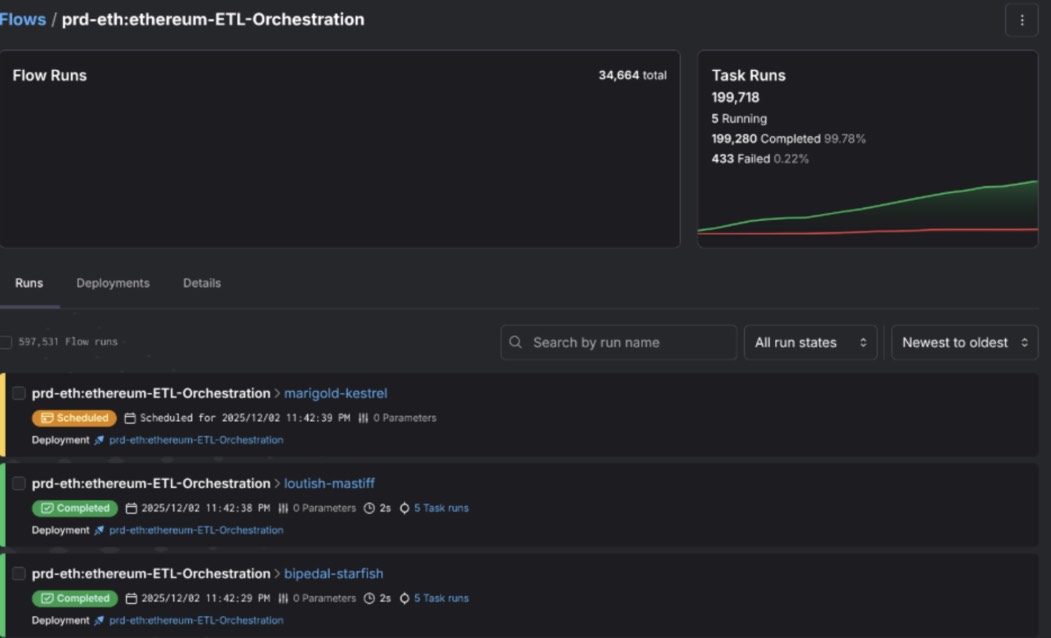Click timestamp 2025/12/02 11:42:29 PM
Image resolution: width=1051 pixels, height=638 pixels.
coord(206,598)
